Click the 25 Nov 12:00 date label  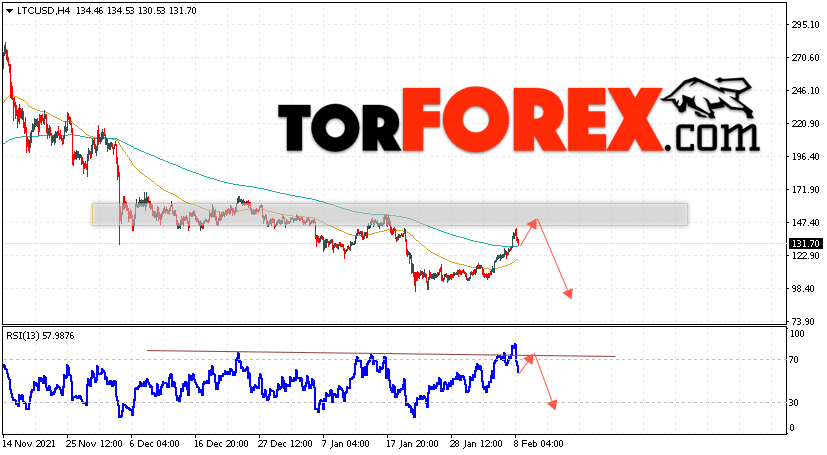pyautogui.click(x=92, y=444)
